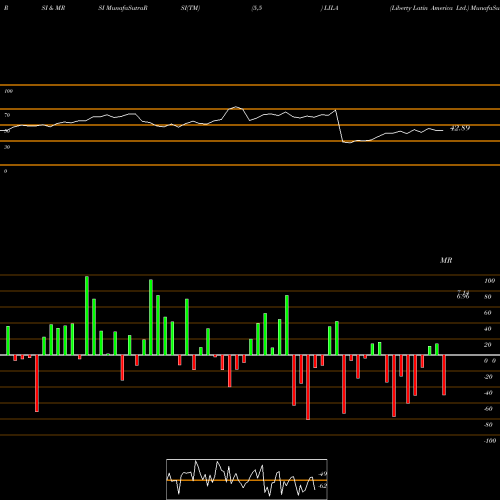
Task: Click the 42.89 current RSI value
Action: [460, 128]
